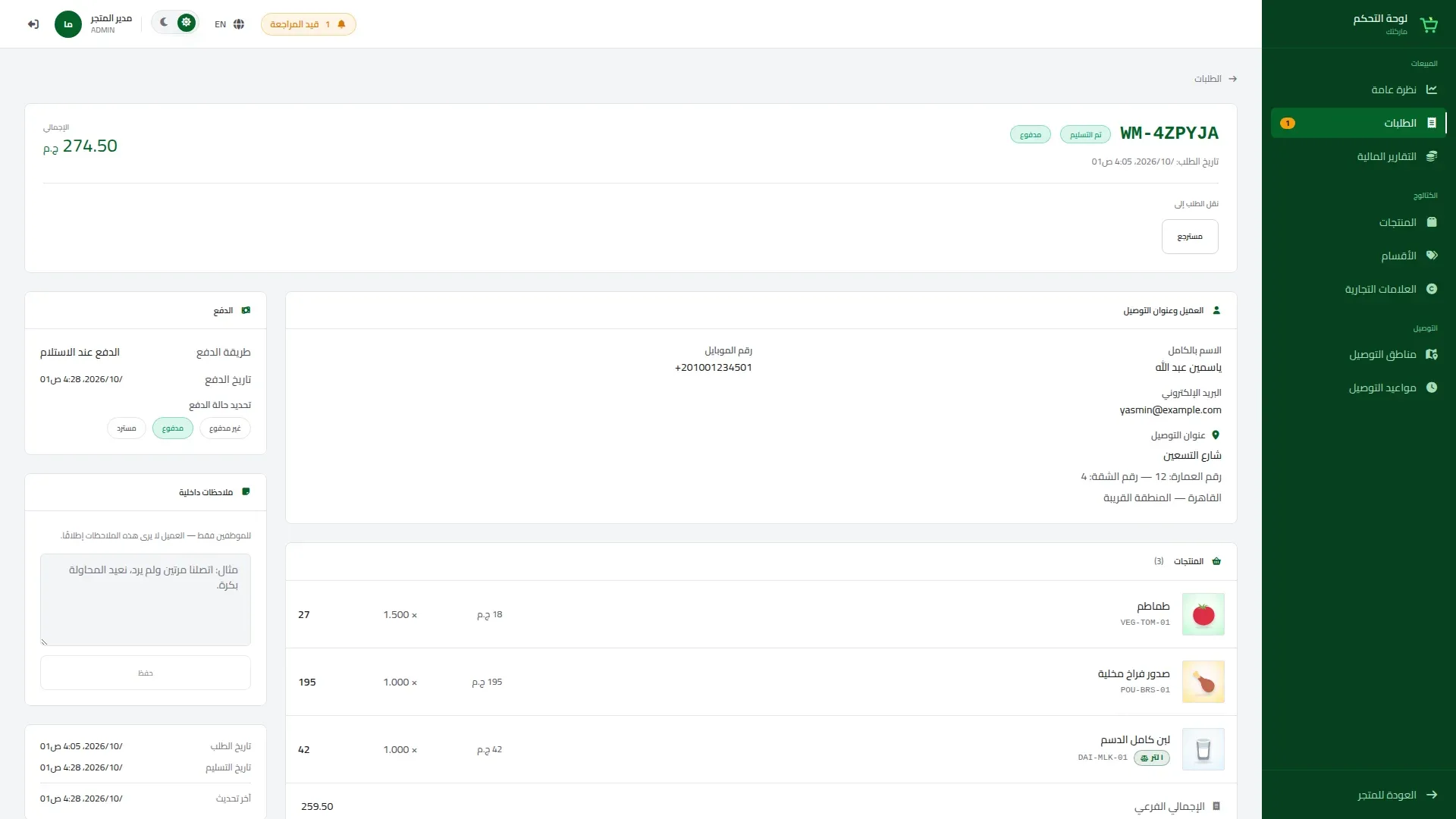Click العلامات التجارية copyright icon

pos(1432,289)
